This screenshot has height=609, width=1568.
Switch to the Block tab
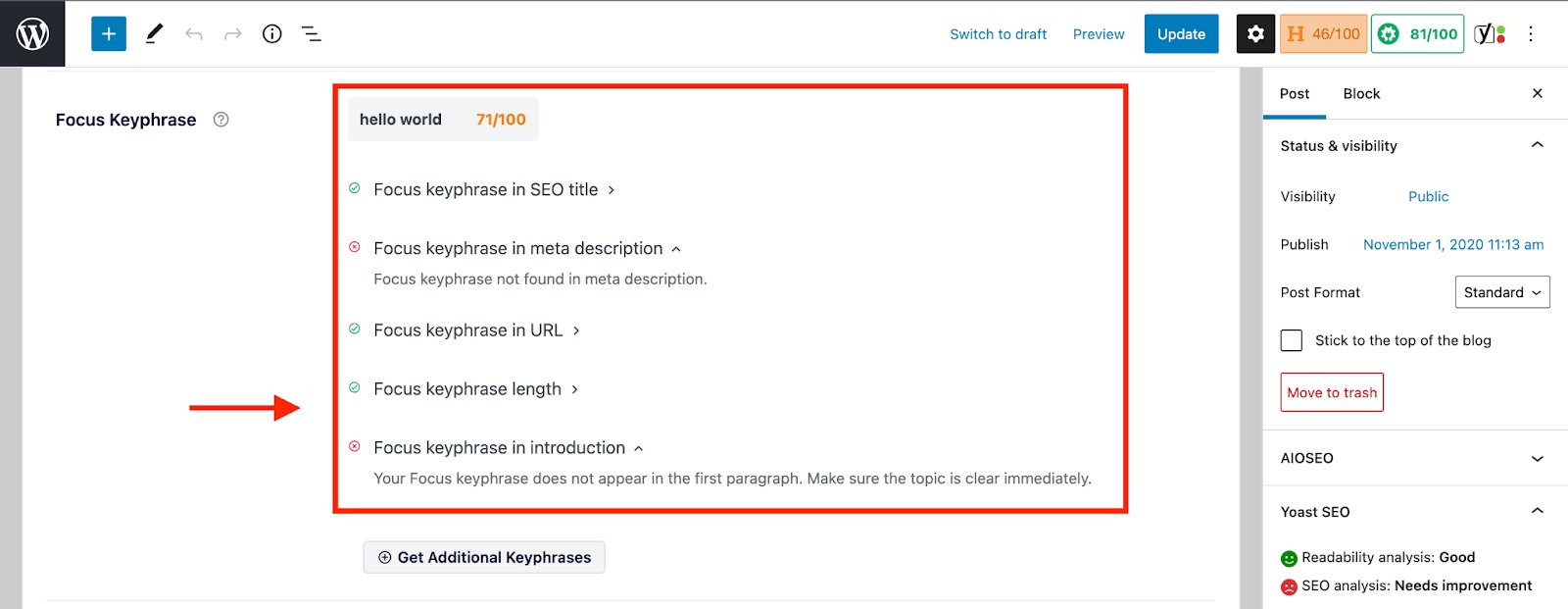pos(1361,93)
